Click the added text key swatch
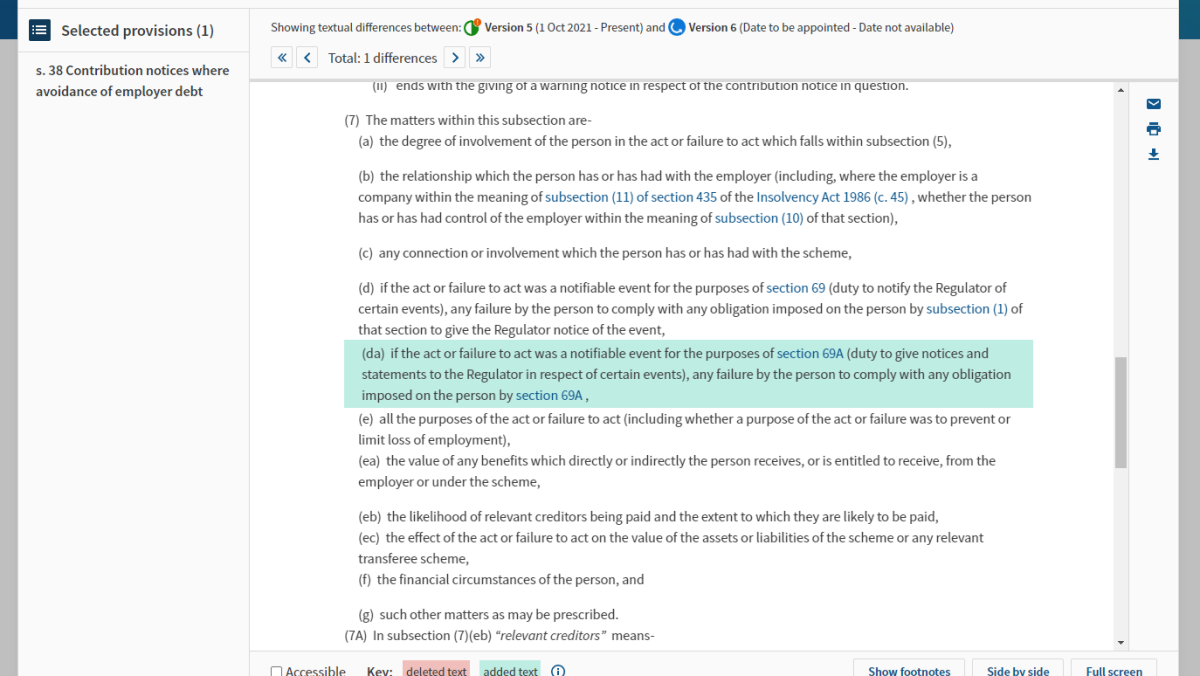Screen dimensions: 1200x676 [510, 669]
